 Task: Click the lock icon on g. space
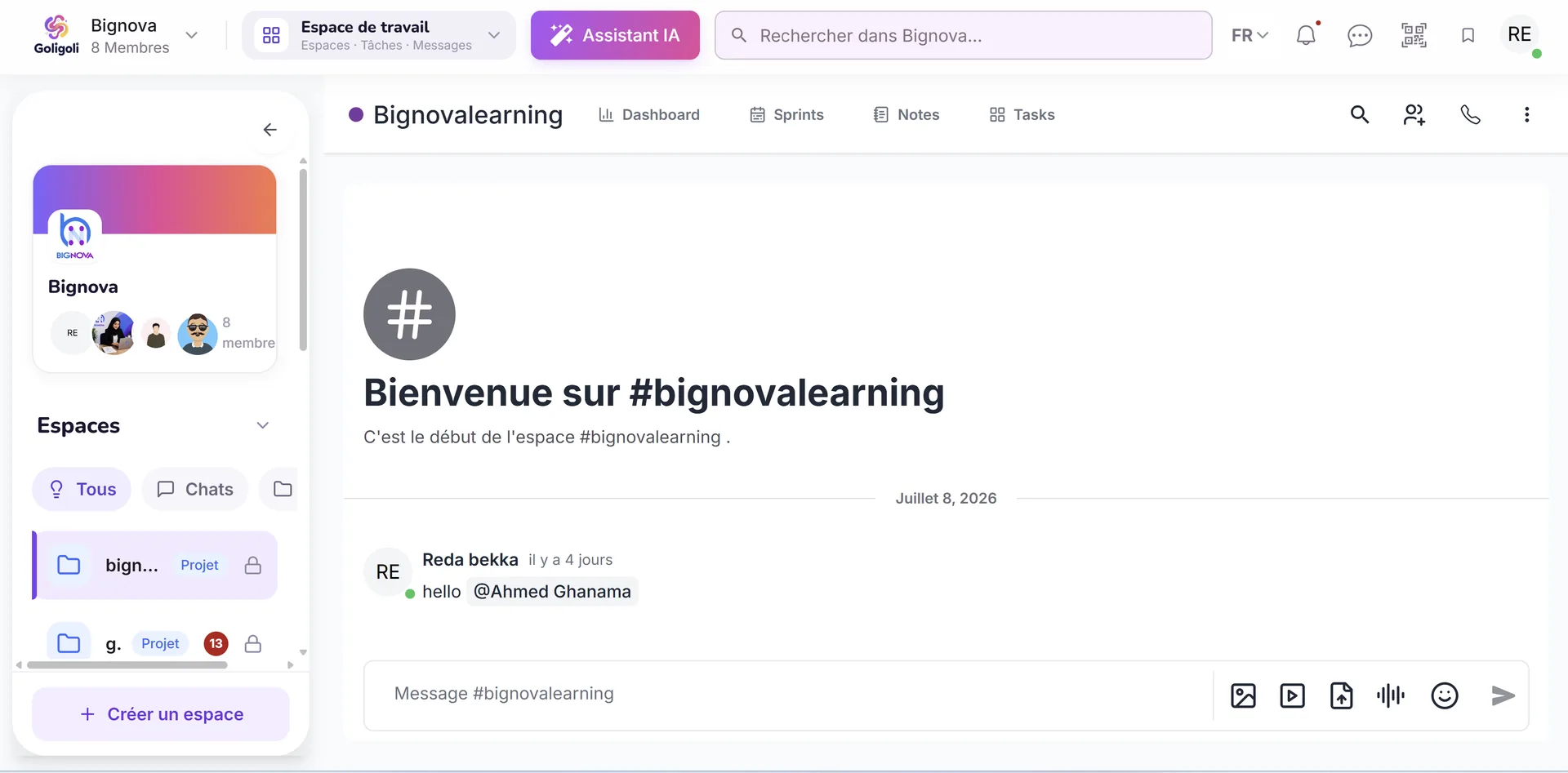tap(253, 643)
